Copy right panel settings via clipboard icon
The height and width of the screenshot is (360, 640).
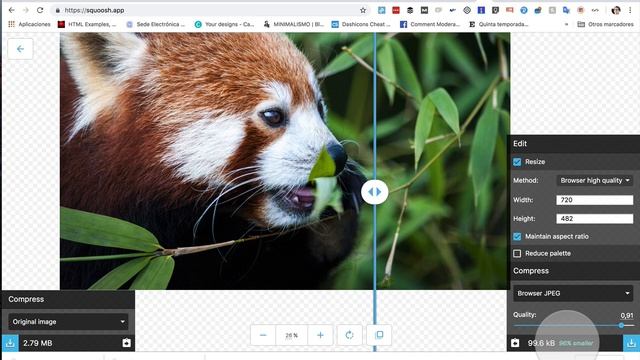(515, 343)
